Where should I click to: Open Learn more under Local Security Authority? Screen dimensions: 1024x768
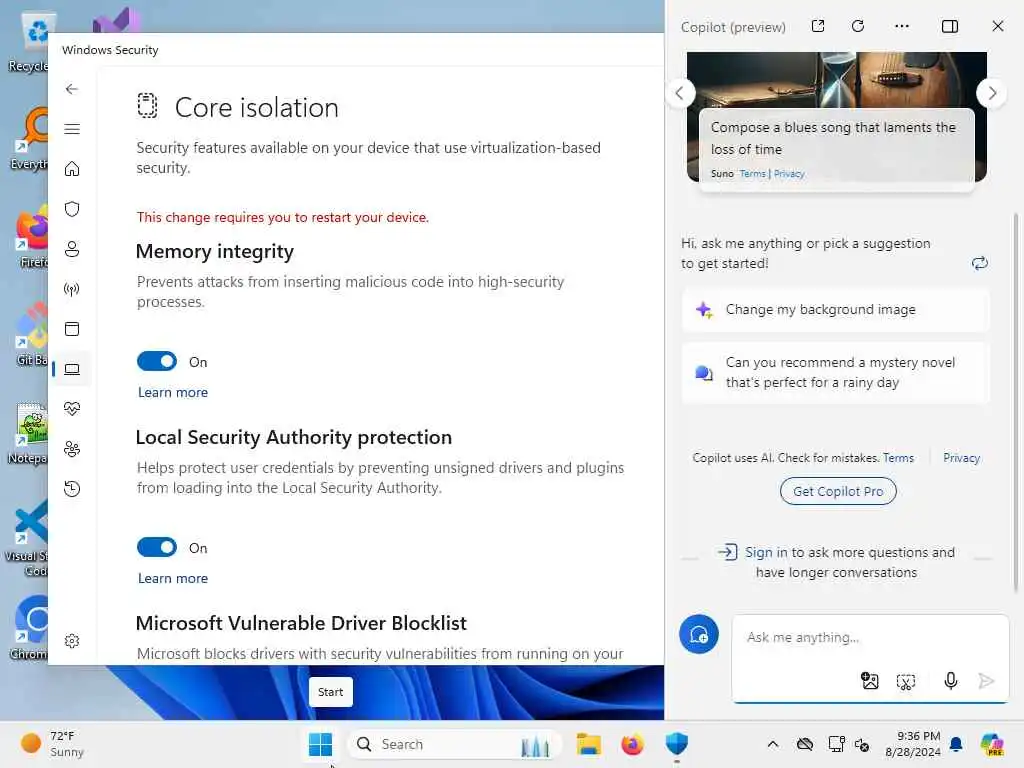tap(172, 578)
